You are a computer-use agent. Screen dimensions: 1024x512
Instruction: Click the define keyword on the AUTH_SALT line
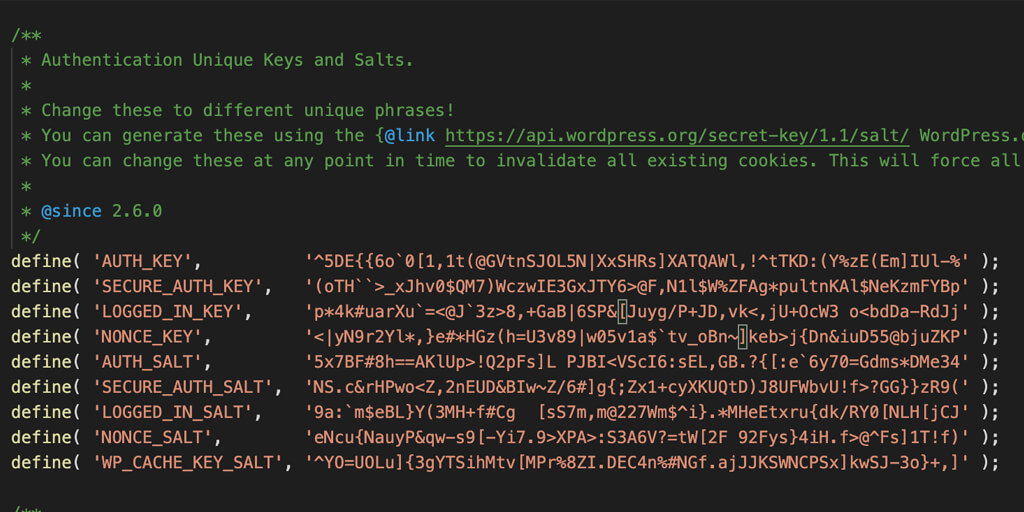(x=41, y=362)
